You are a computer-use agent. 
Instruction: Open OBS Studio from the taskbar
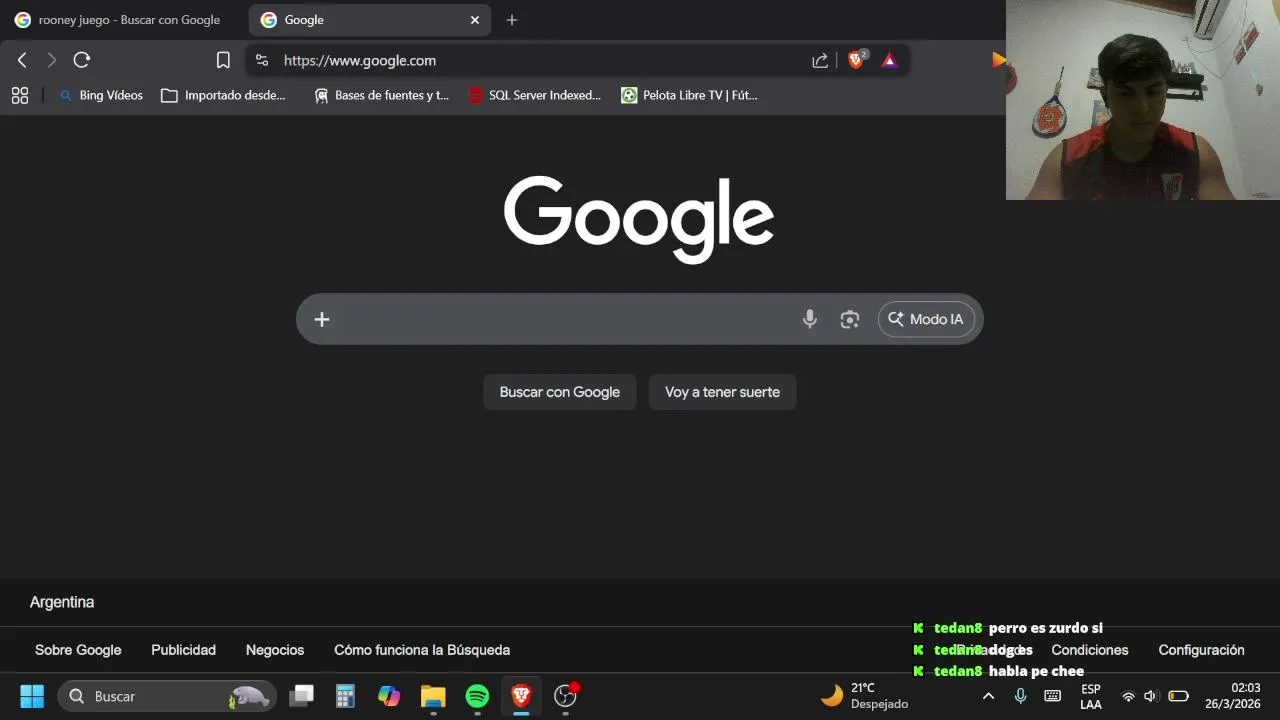[566, 696]
